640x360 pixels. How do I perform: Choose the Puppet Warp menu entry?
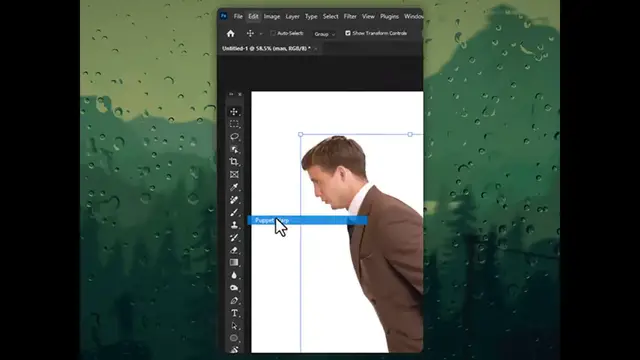pos(307,220)
